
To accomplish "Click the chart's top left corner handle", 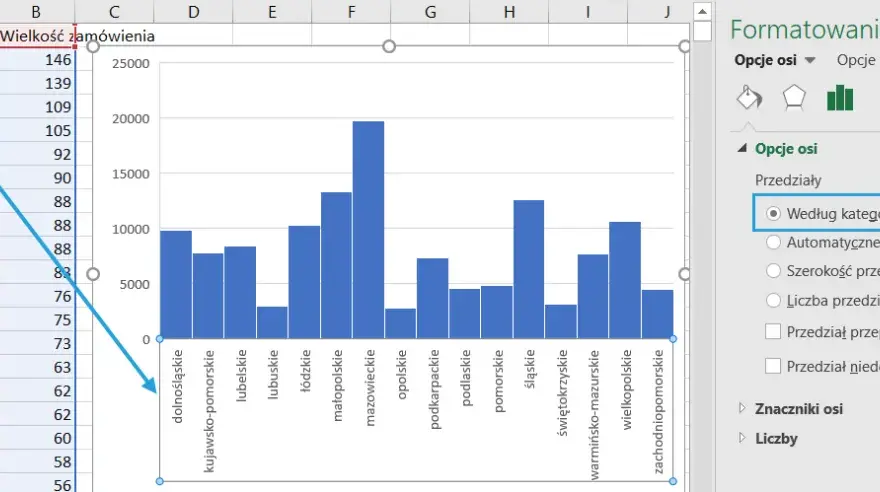I will (x=93, y=46).
